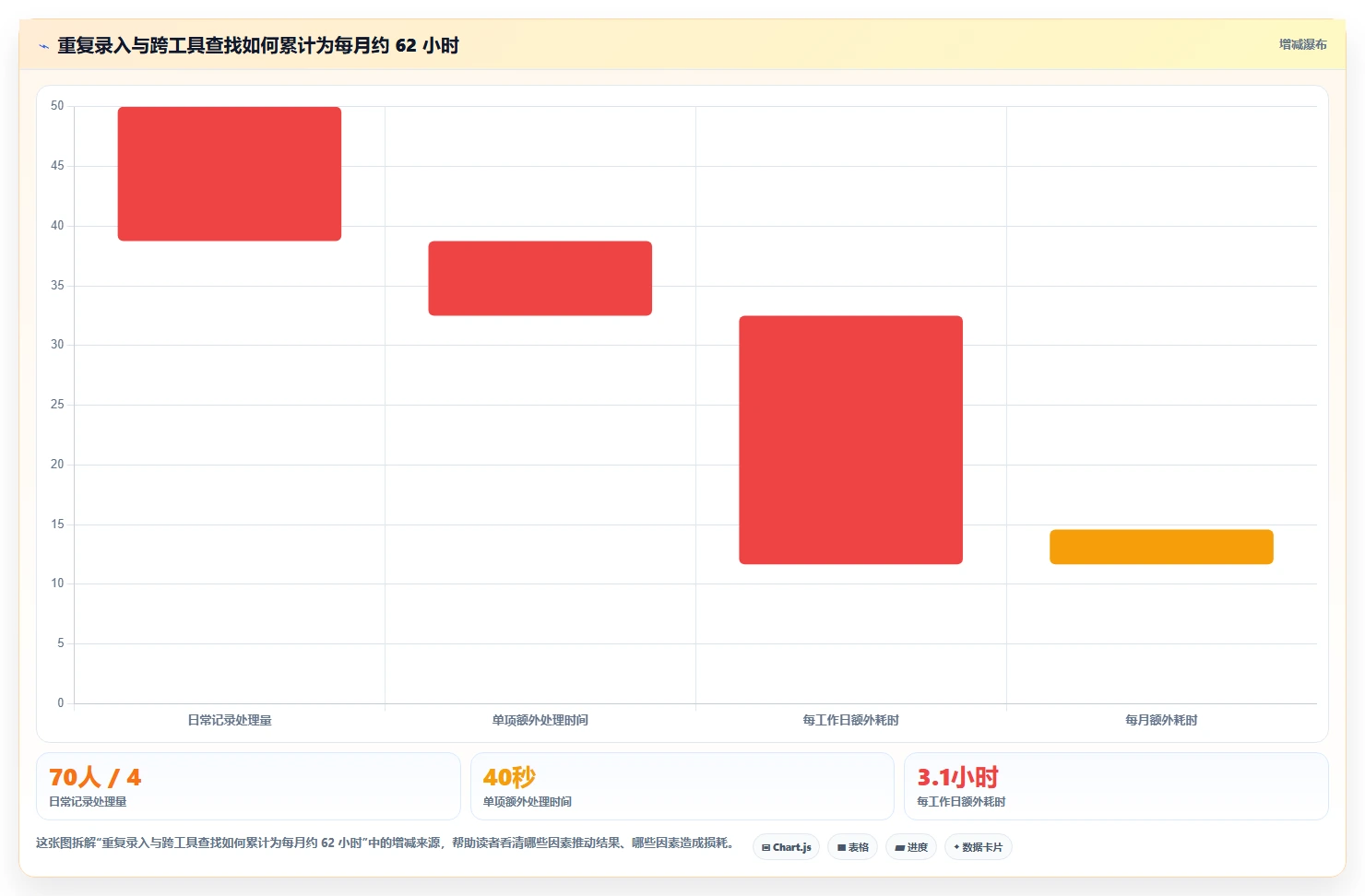
Task: Click the x-axis label 每工作日额外耗时
Action: tap(850, 720)
